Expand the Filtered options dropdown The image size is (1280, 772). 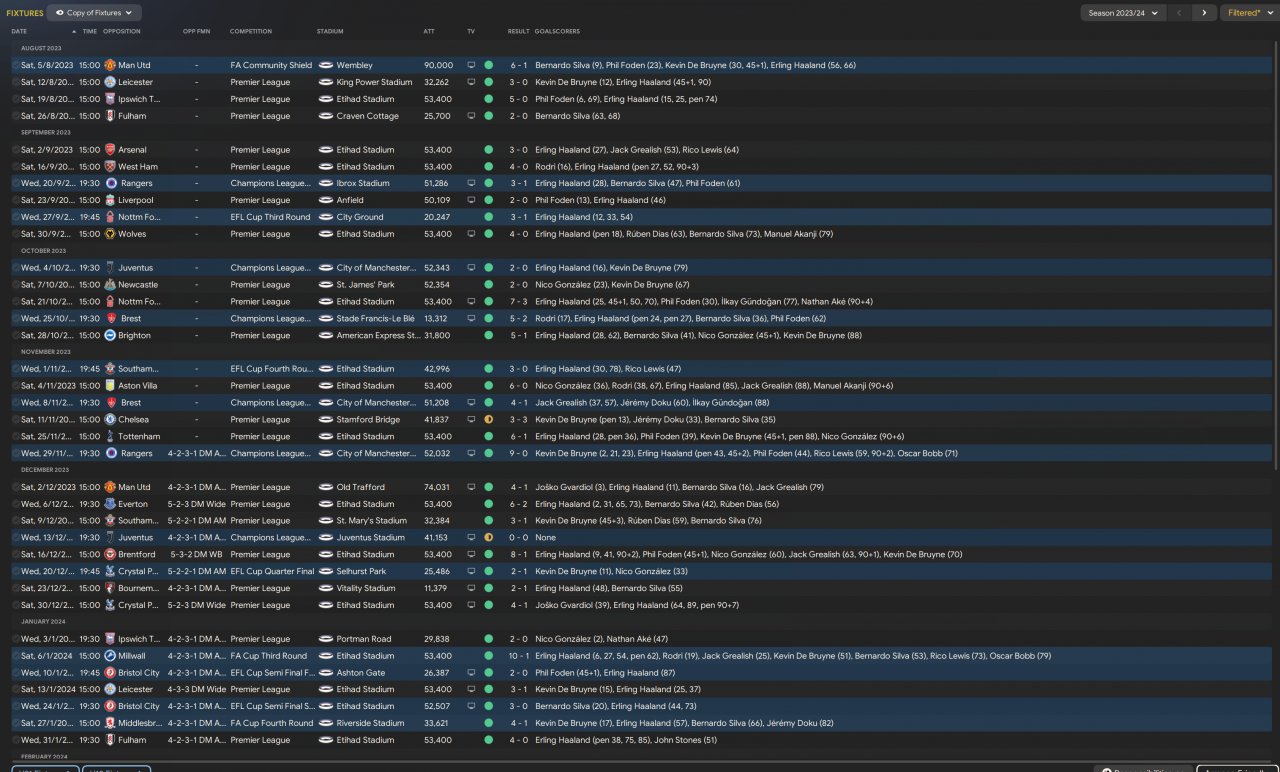click(1246, 13)
